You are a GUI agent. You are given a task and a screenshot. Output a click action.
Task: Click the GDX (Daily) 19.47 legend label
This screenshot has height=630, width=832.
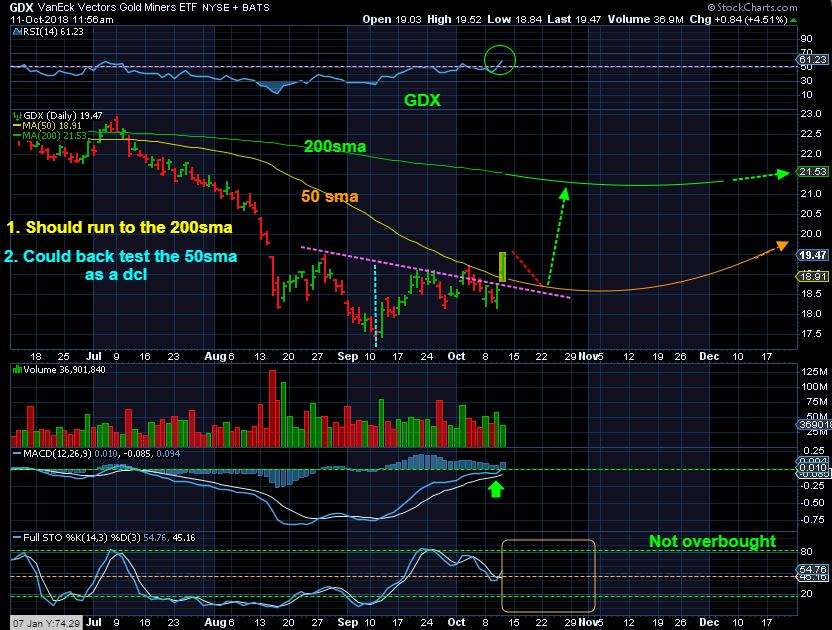63,116
